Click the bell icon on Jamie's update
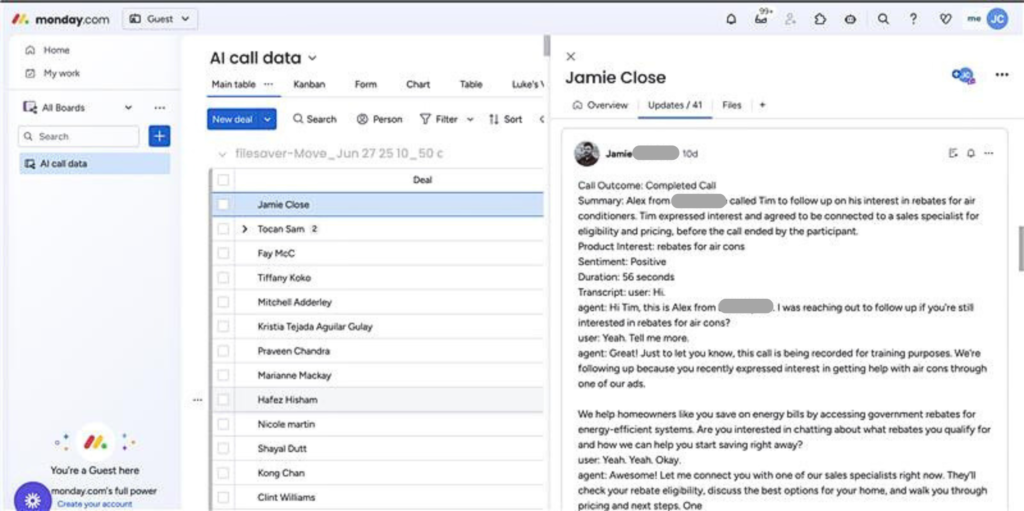The width and height of the screenshot is (1024, 511). pyautogui.click(x=971, y=153)
